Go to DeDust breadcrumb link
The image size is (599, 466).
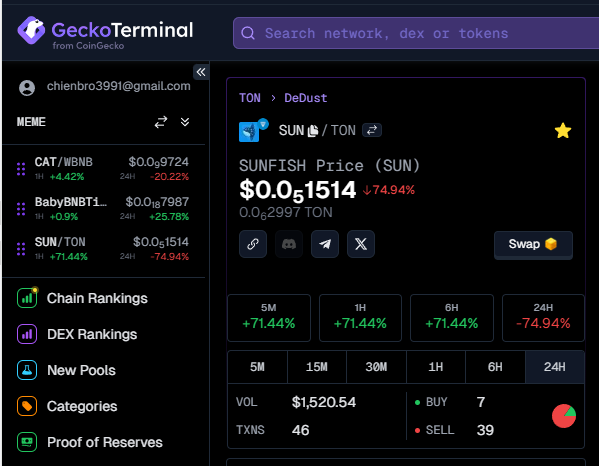click(306, 98)
